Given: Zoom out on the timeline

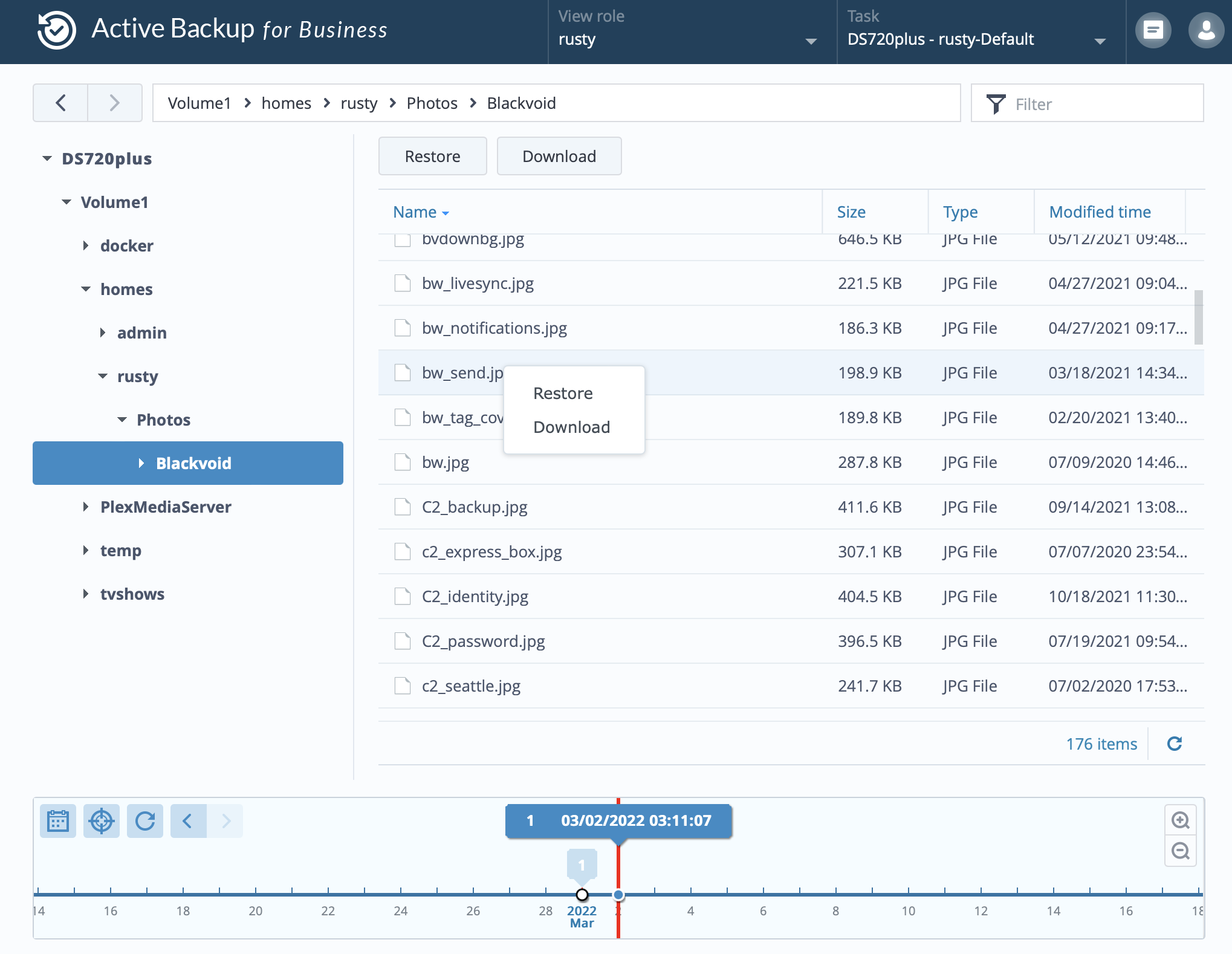Looking at the screenshot, I should [1181, 851].
